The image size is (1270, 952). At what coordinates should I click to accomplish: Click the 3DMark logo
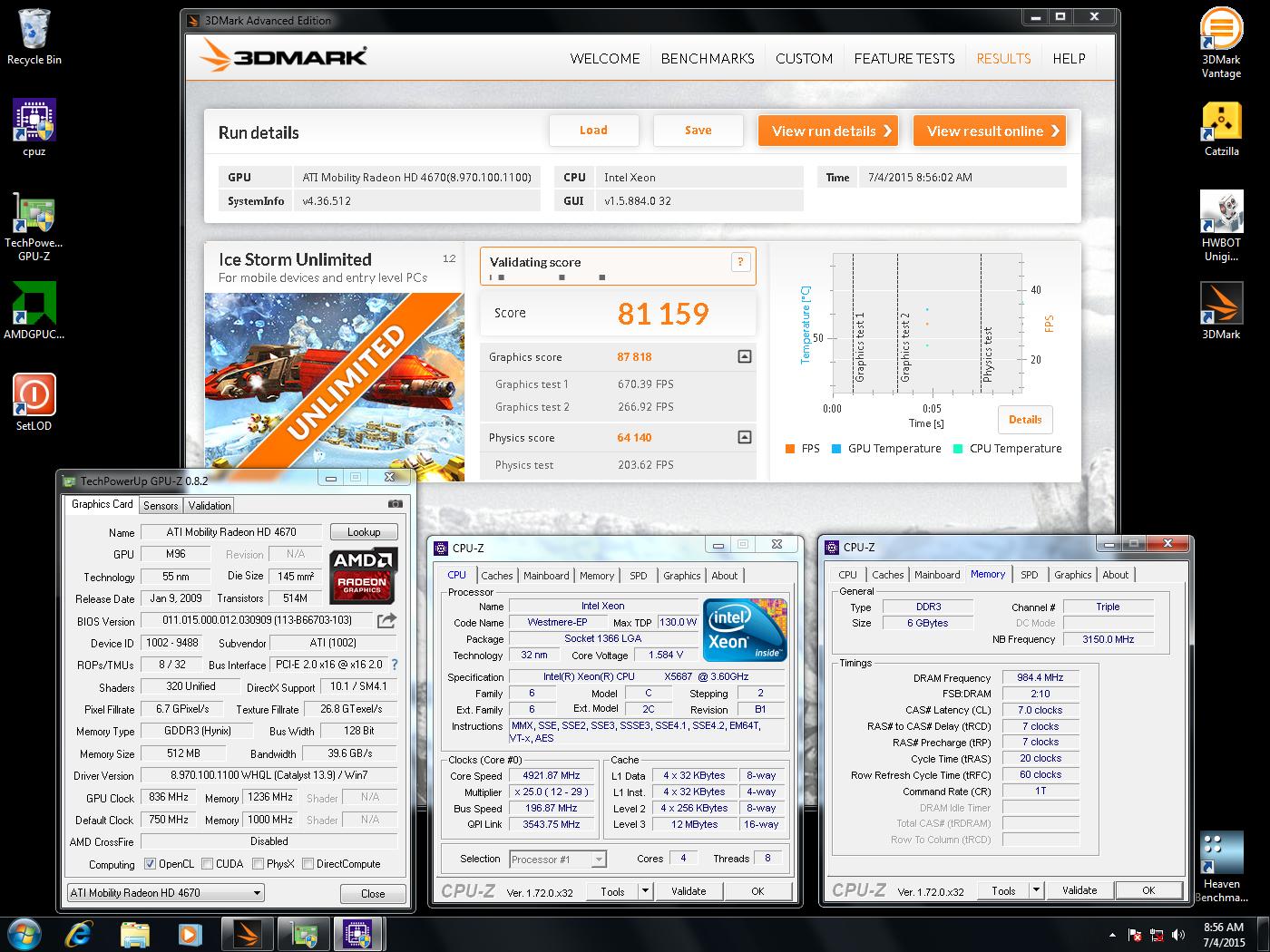point(284,56)
